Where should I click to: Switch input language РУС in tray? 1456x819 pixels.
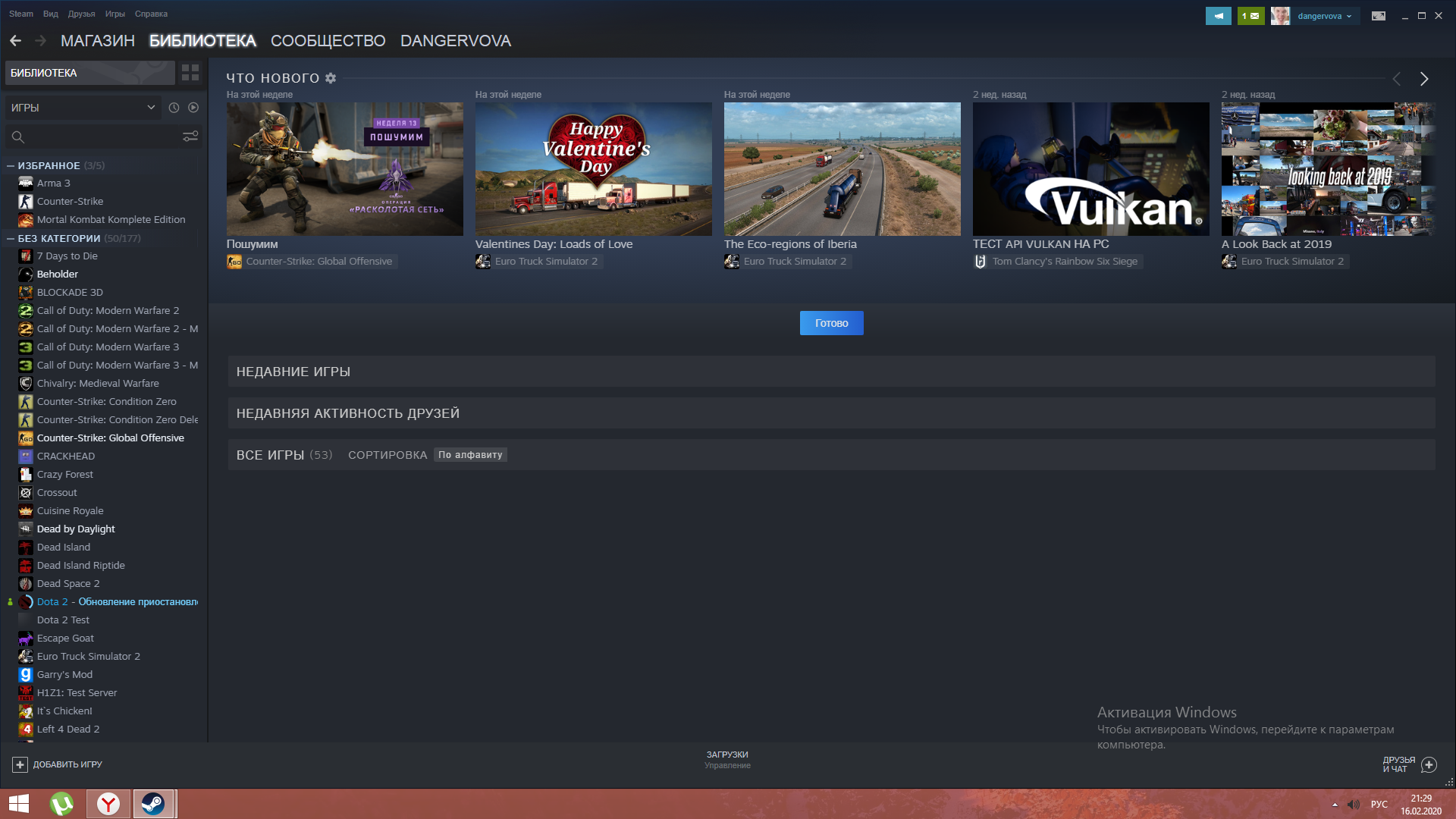pyautogui.click(x=1379, y=805)
